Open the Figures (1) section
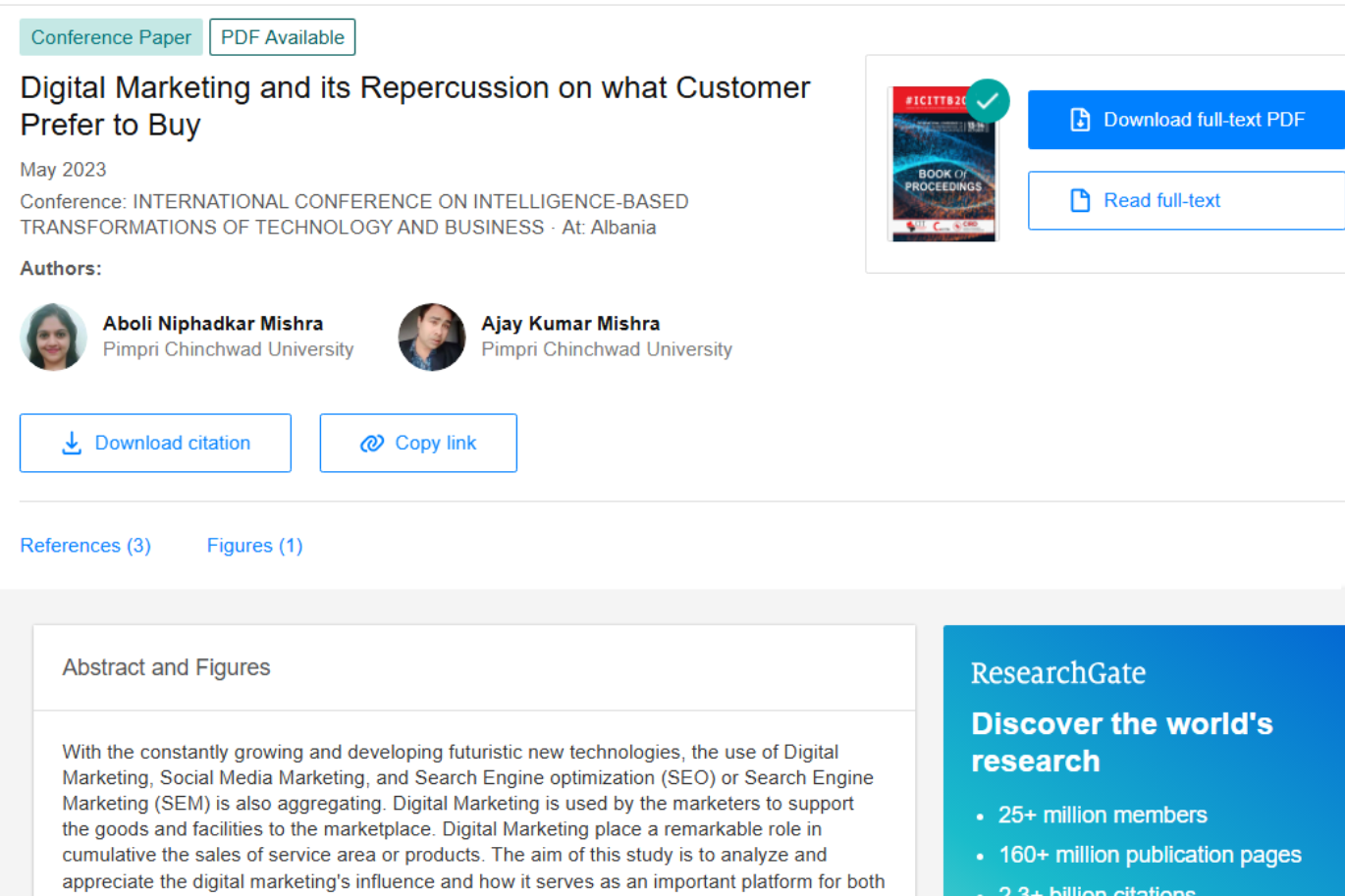Screen dimensions: 1345x896 click(254, 545)
